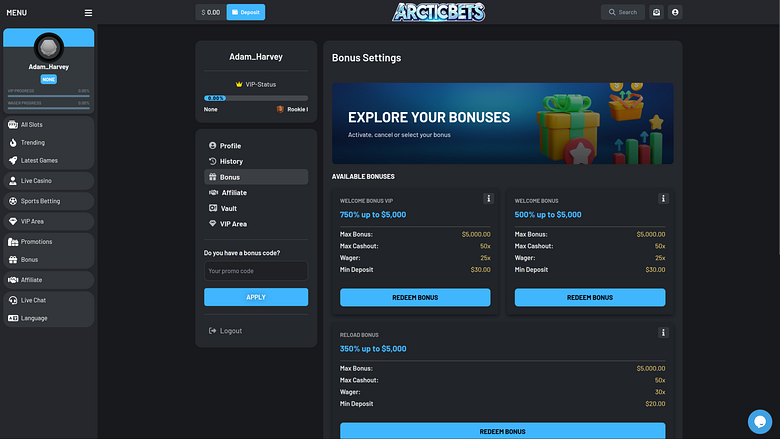Click the sidebar Bonus gift icon
This screenshot has height=439, width=780.
pos(13,260)
